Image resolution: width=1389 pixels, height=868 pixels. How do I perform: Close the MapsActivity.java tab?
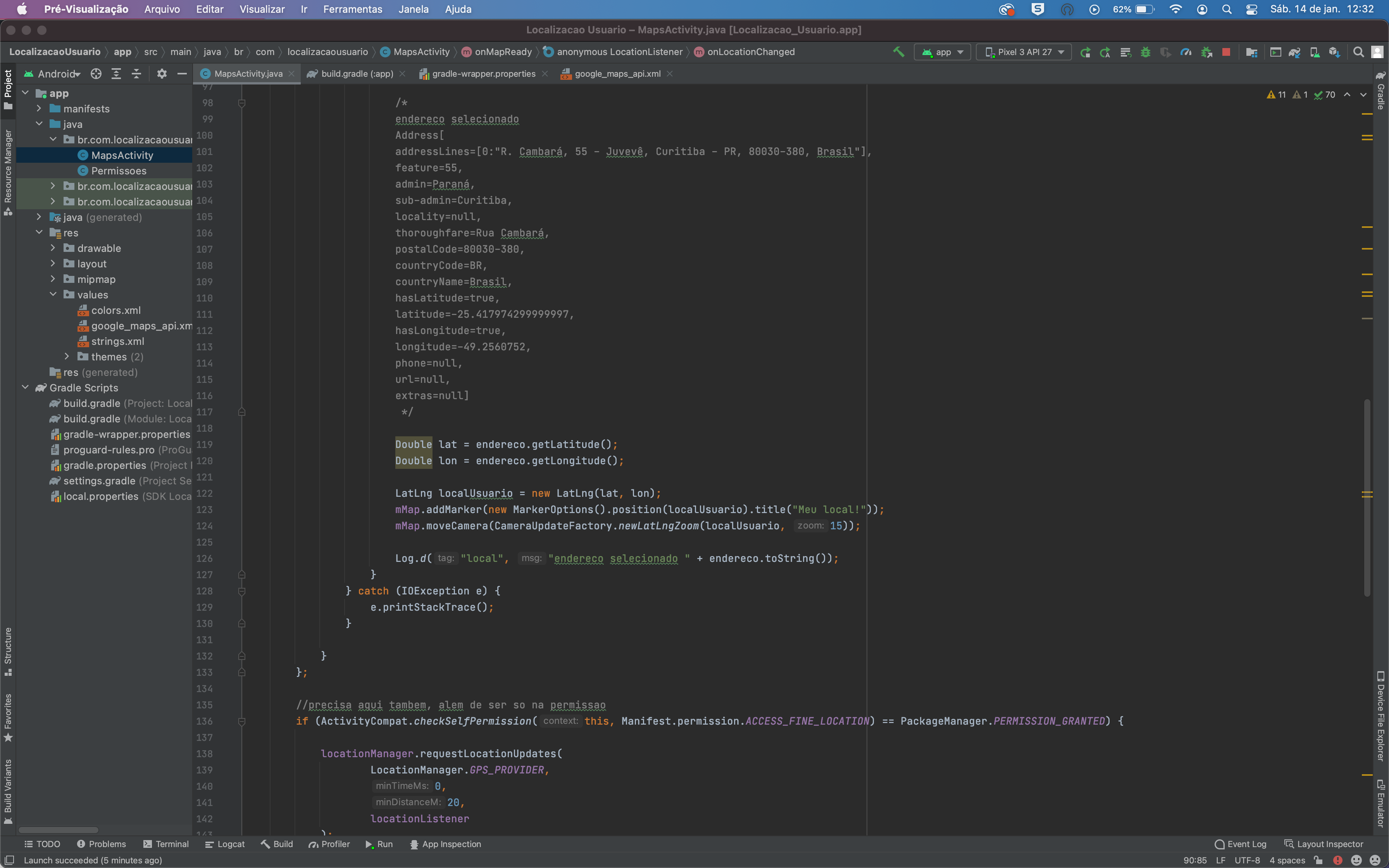(291, 74)
